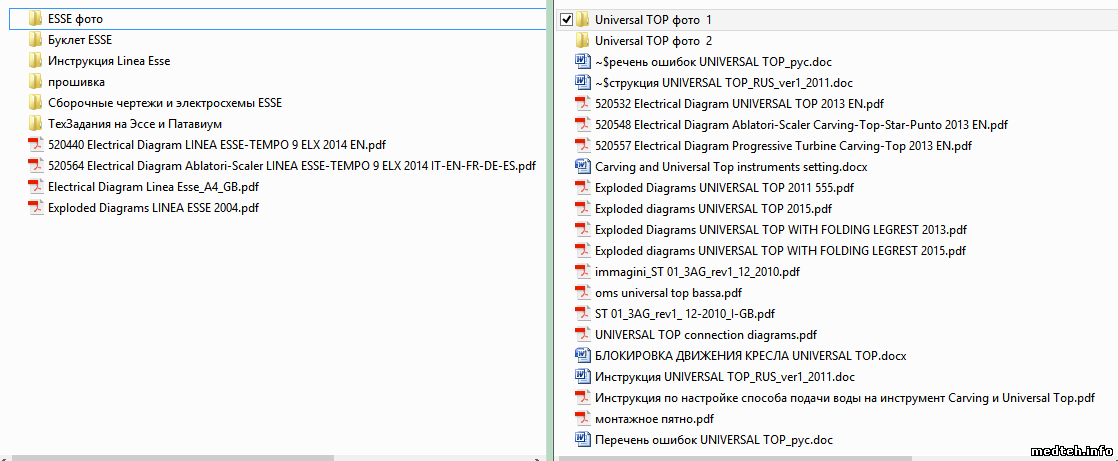Click the Word icon of Перечень ошибок UNIVERSAL TOP_рус.doc
Screen dimensions: 1118x461
pos(582,439)
